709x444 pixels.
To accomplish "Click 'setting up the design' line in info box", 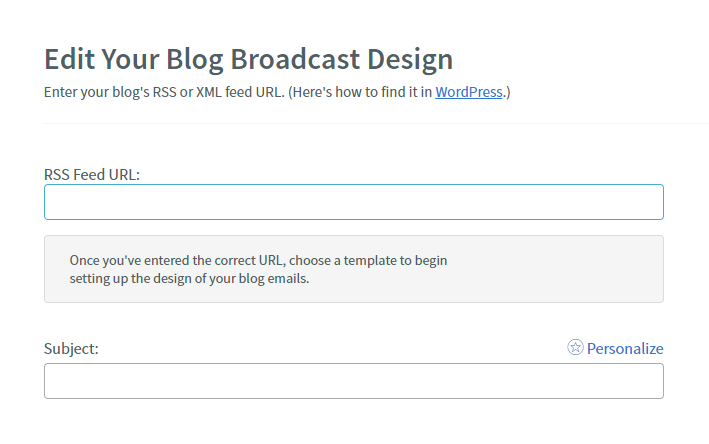I will [189, 279].
